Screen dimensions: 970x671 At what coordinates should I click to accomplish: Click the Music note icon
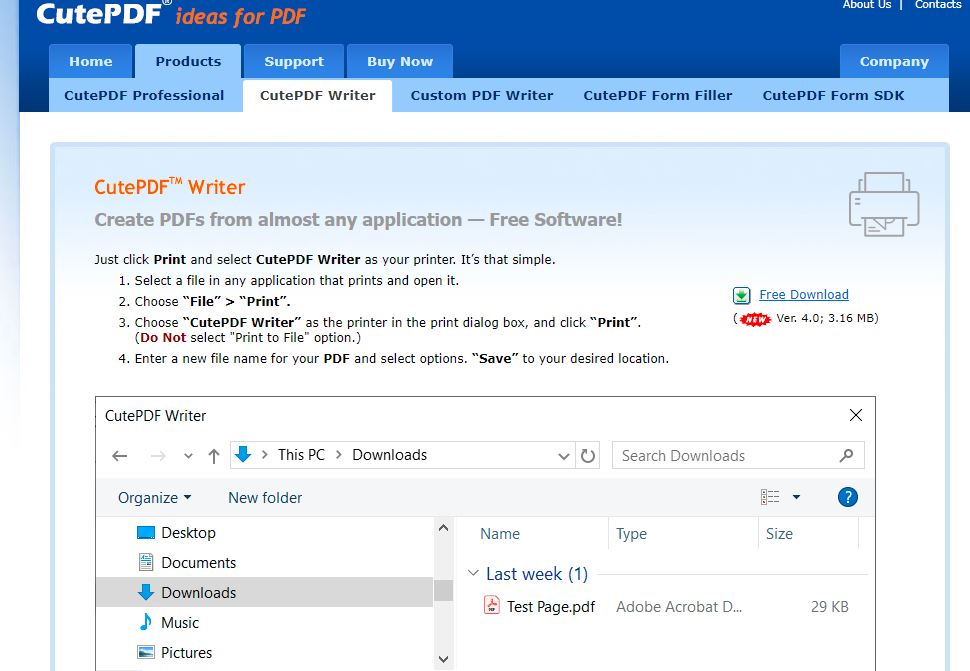click(x=146, y=622)
